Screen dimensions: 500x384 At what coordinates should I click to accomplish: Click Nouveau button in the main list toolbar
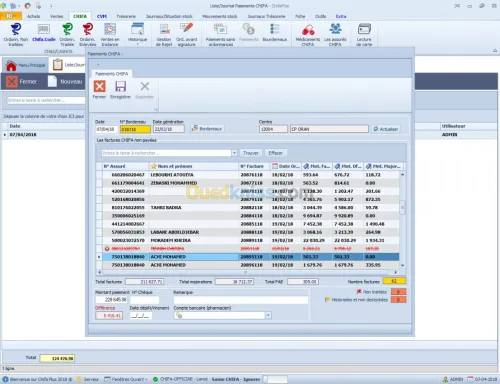[x=65, y=82]
